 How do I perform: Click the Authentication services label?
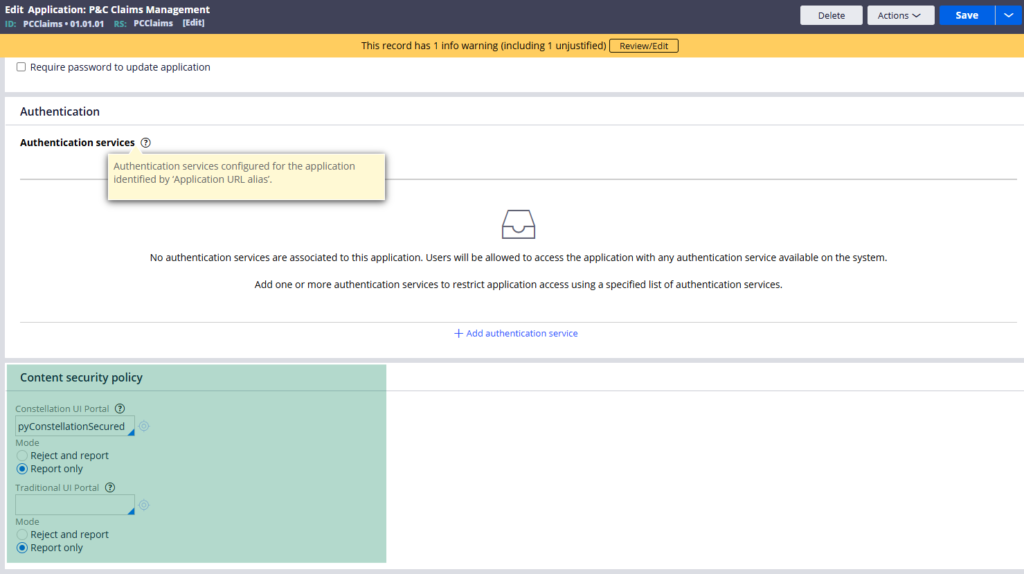[77, 142]
